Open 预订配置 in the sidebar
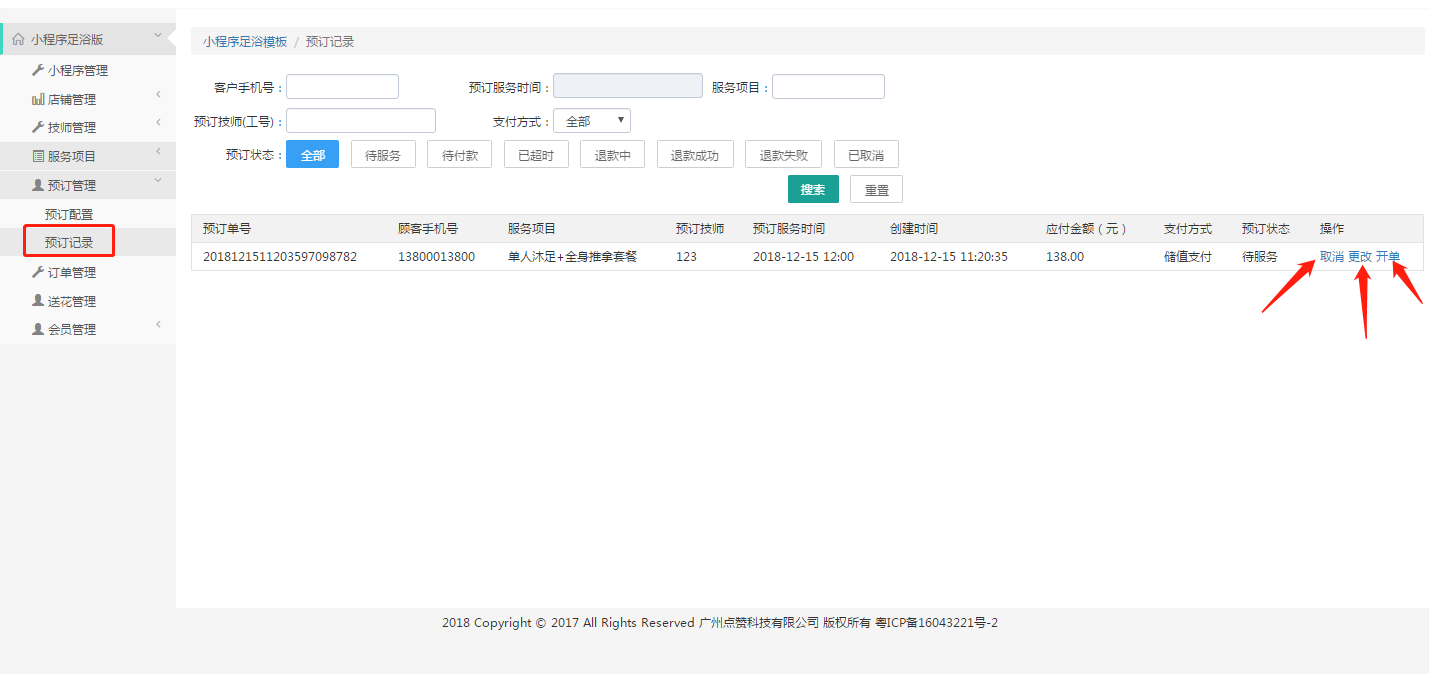Viewport: 1429px width, 674px height. point(69,215)
